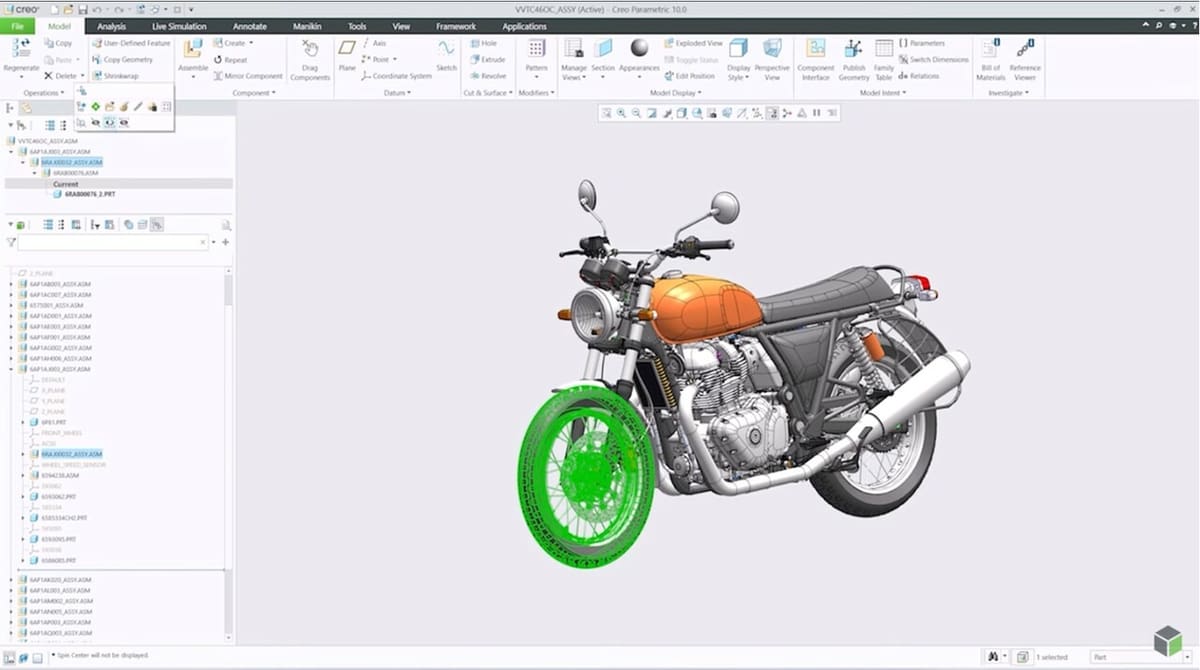Open the Annotate tab
1200x670 pixels.
point(249,26)
